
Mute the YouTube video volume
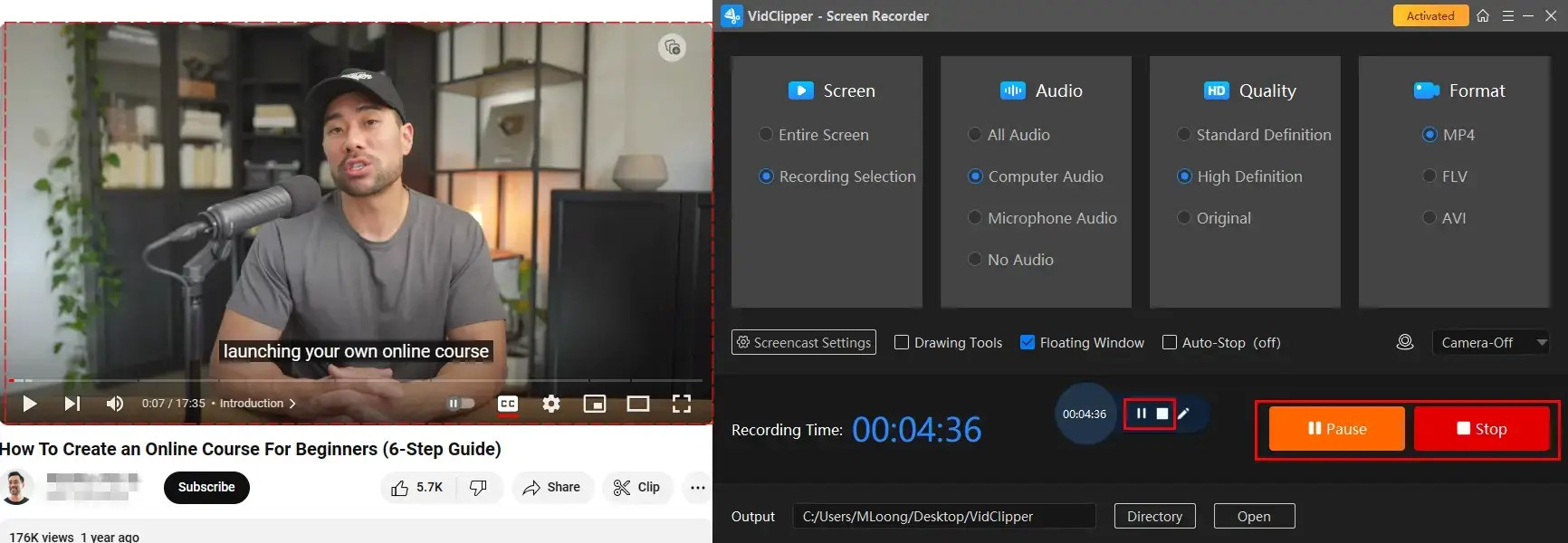pos(115,404)
